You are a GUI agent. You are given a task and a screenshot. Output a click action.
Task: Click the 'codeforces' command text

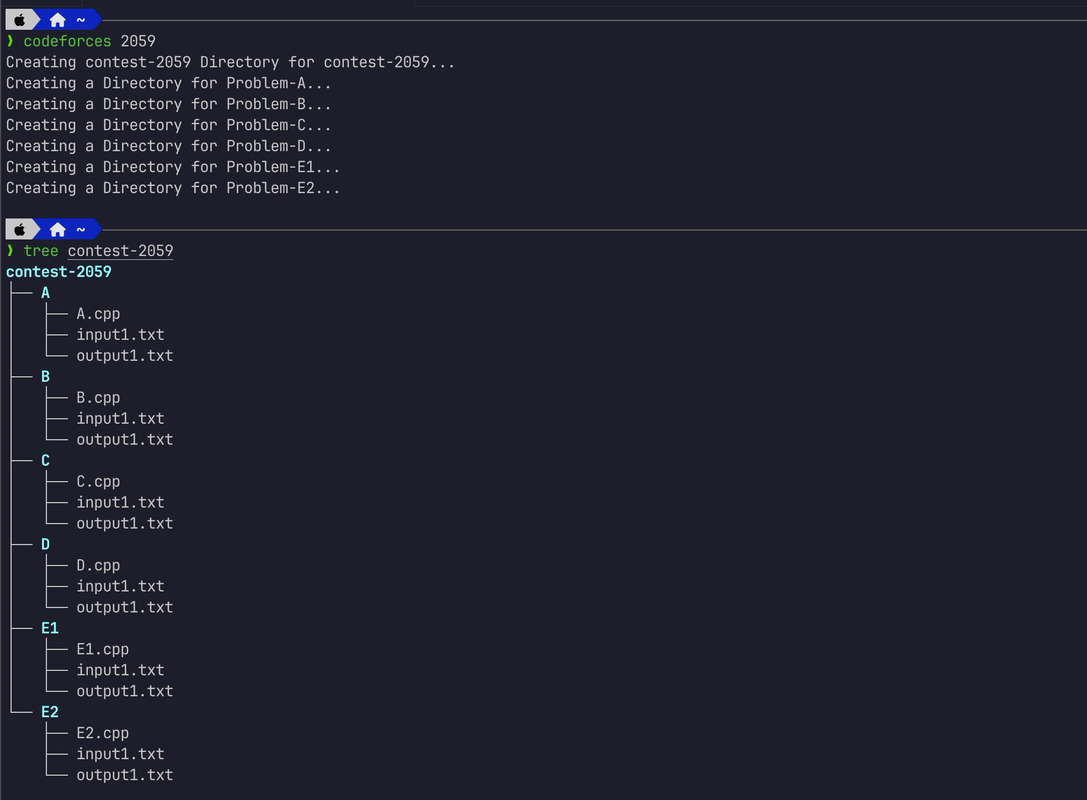67,42
